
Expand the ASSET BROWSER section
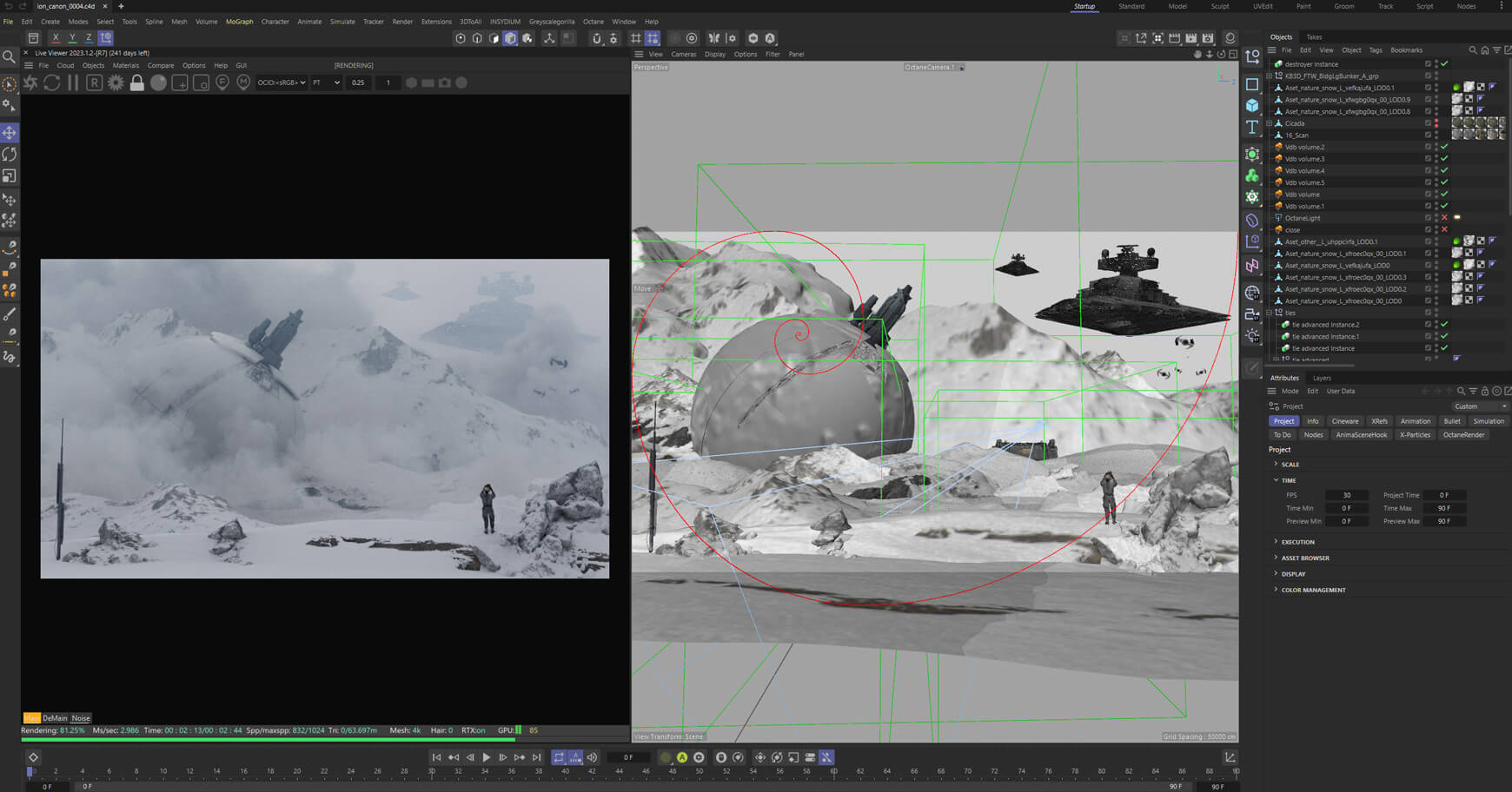[1276, 558]
